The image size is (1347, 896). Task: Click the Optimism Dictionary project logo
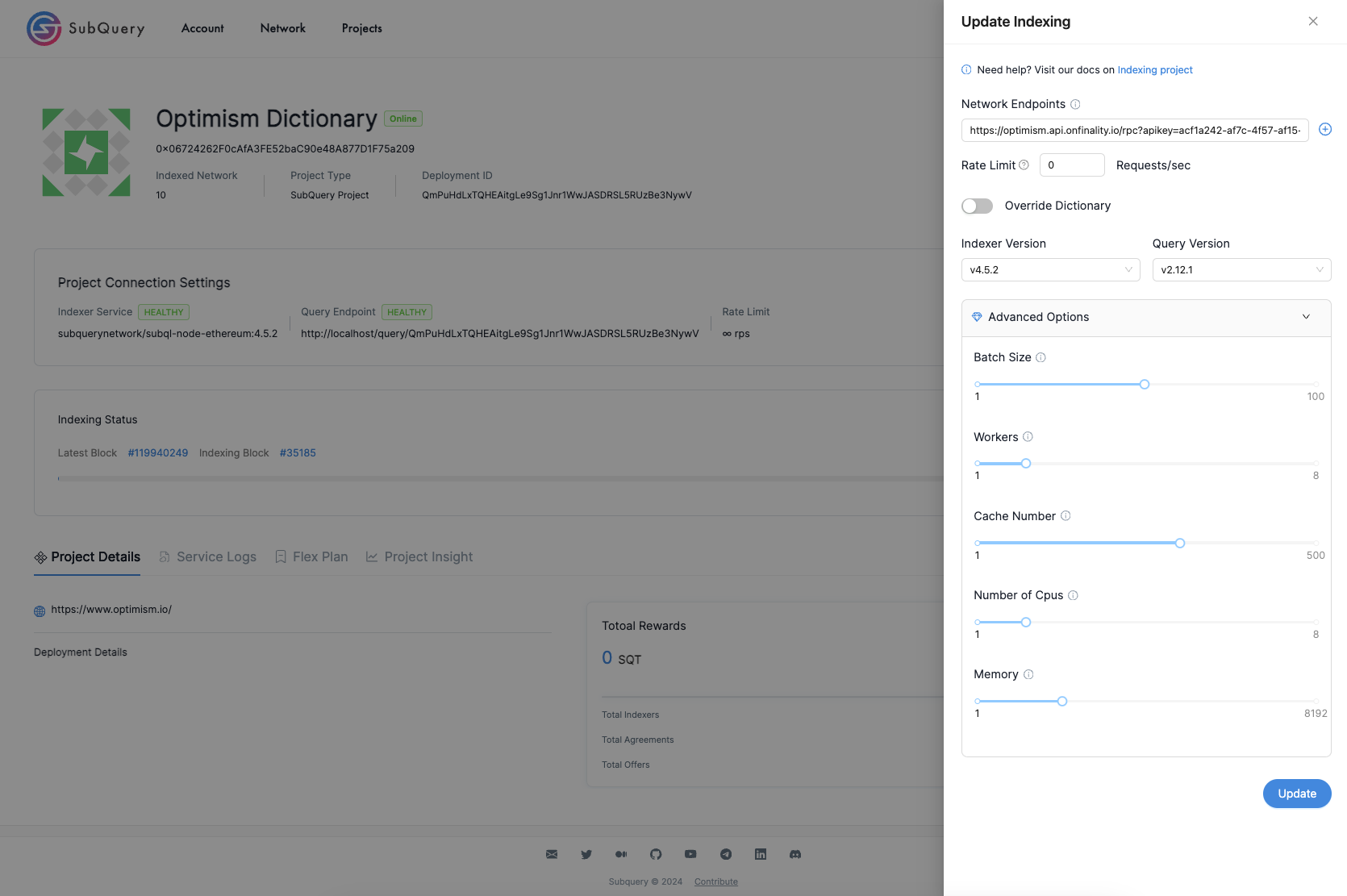[x=86, y=152]
